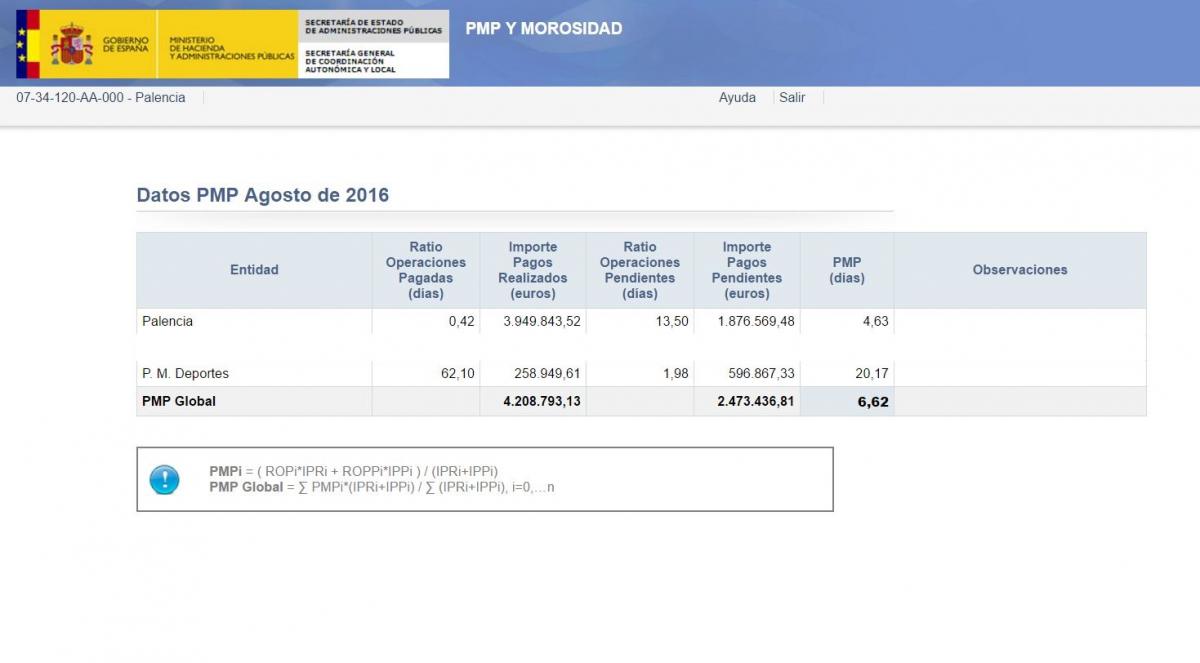Open the Ayuda help link
The width and height of the screenshot is (1200, 663).
[x=737, y=98]
